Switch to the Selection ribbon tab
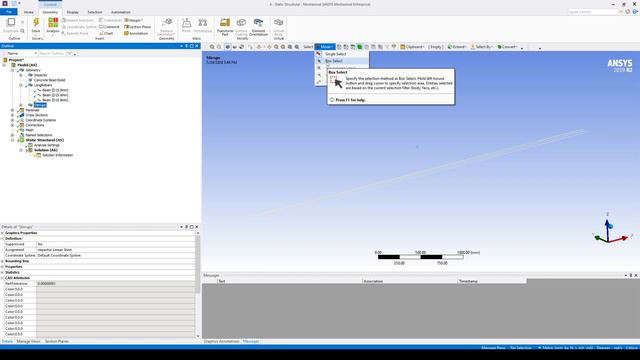640x360 pixels. [x=95, y=12]
